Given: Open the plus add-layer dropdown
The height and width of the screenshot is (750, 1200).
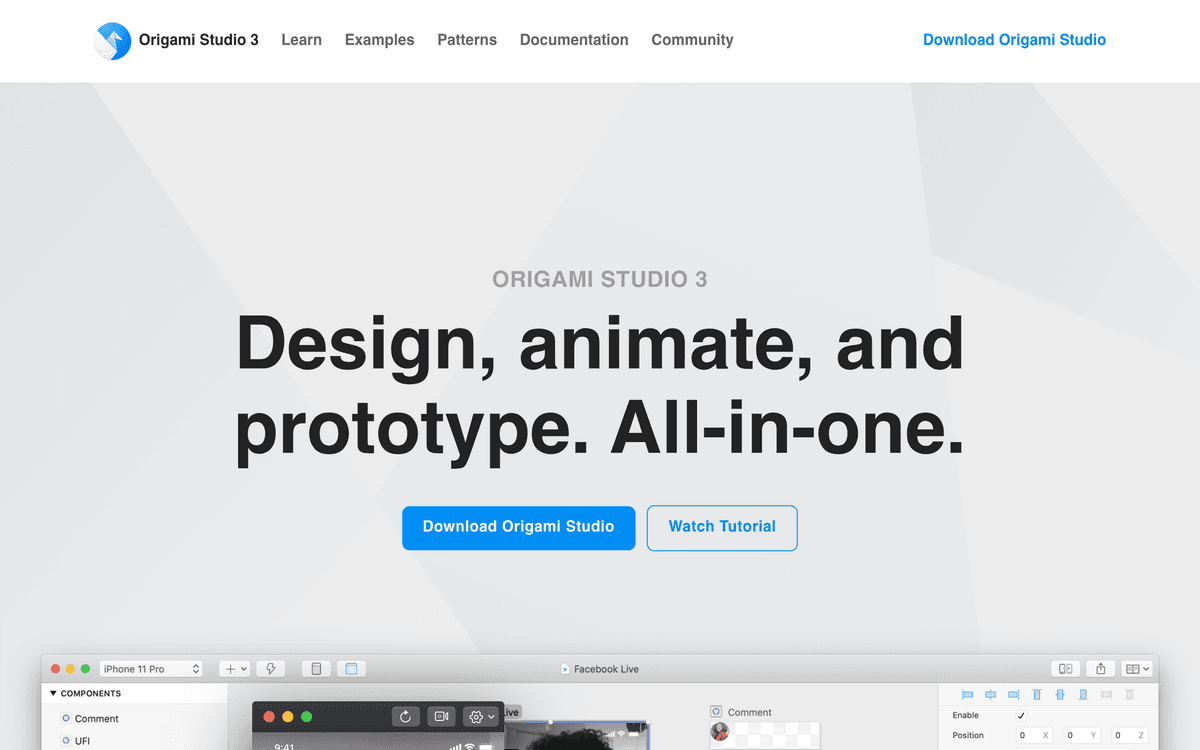Looking at the screenshot, I should point(235,669).
